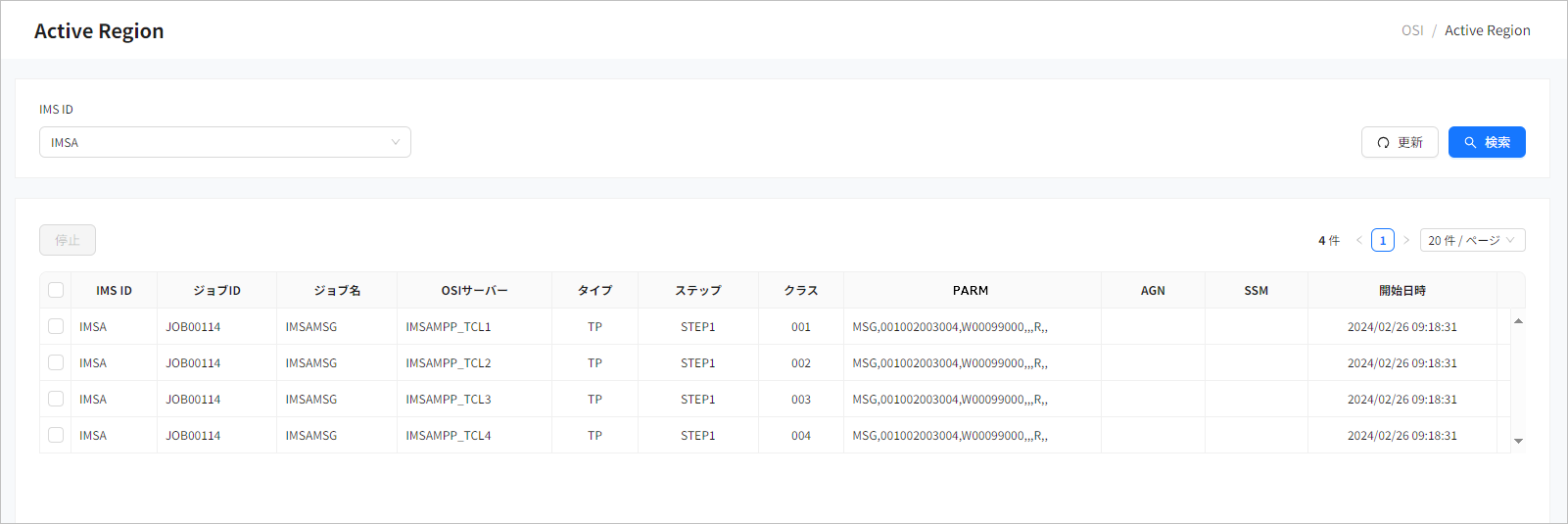
Task: Go to next page arrow
Action: coord(1406,240)
